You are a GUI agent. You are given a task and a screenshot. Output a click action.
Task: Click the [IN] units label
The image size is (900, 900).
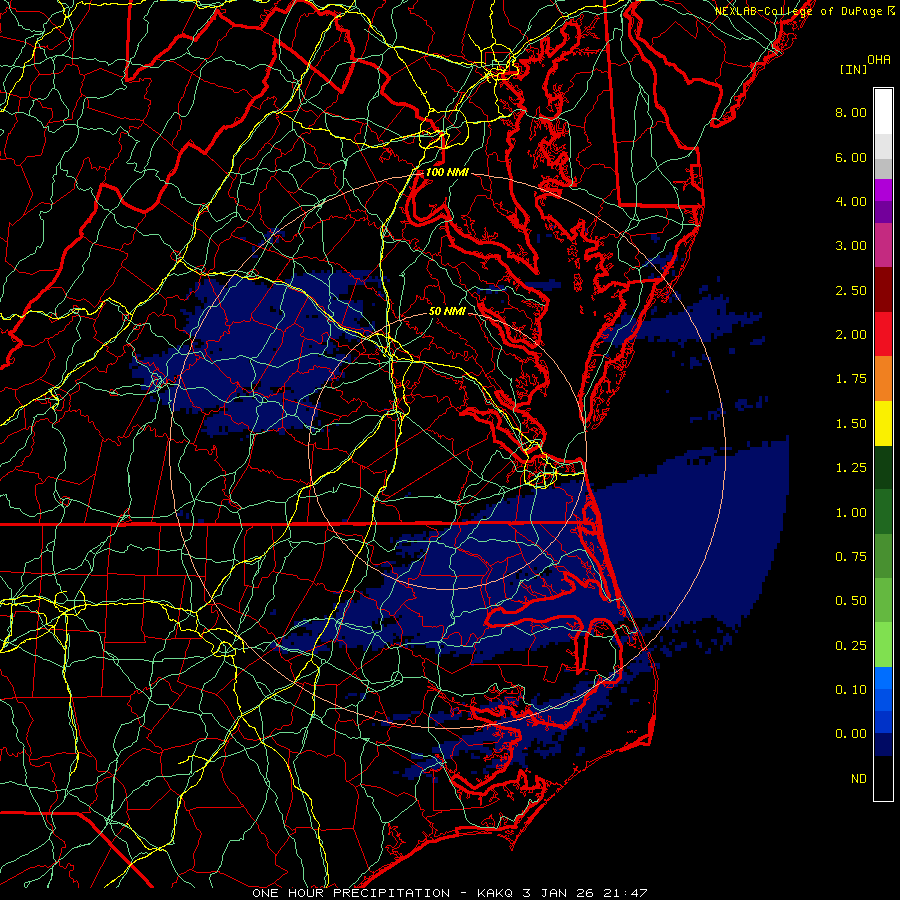(854, 69)
